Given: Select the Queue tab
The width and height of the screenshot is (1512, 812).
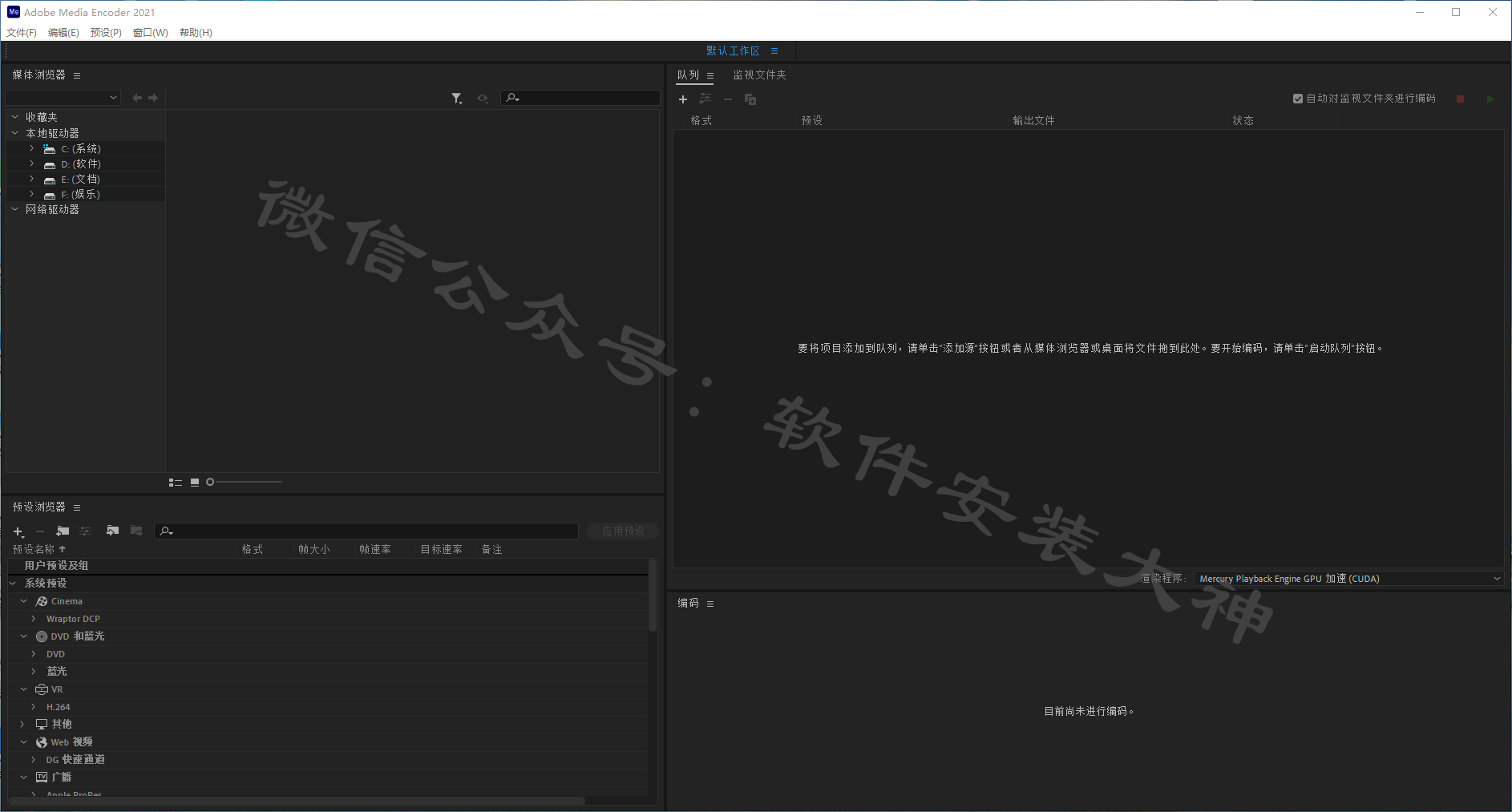Looking at the screenshot, I should 688,75.
